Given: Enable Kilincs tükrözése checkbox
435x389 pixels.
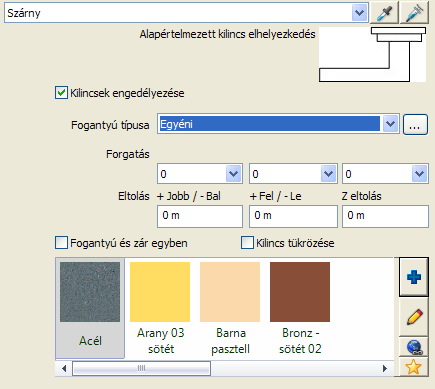Looking at the screenshot, I should click(247, 243).
